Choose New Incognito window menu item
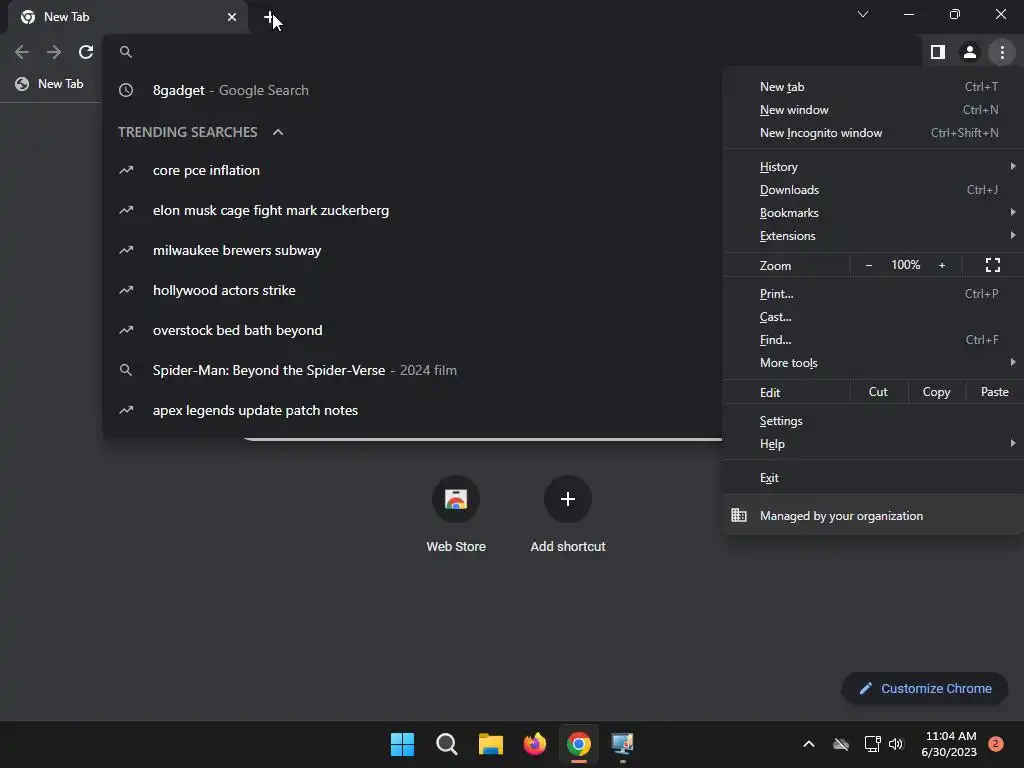The width and height of the screenshot is (1024, 768). [x=873, y=133]
